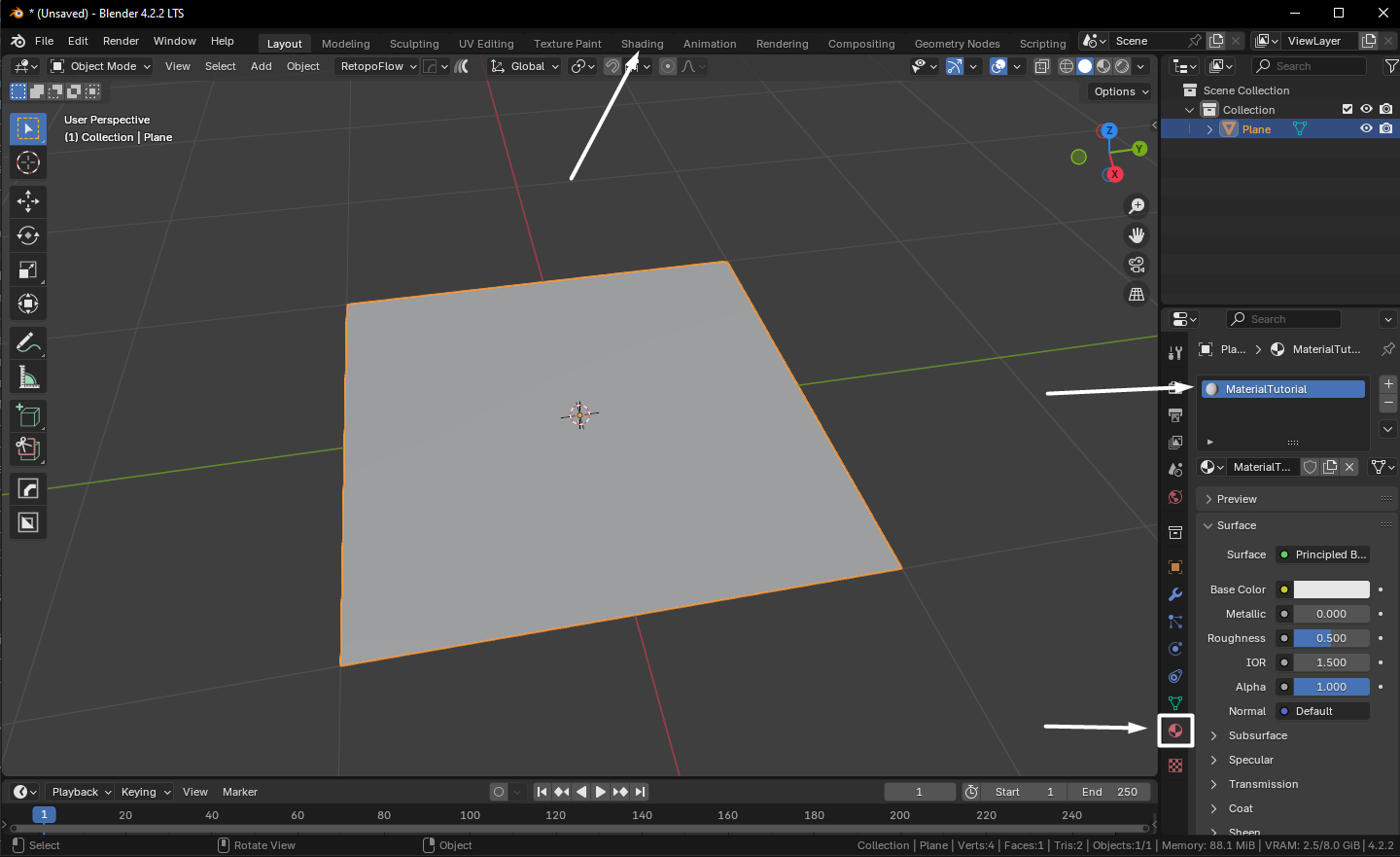
Task: Toggle Plane render visibility camera icon
Action: (1385, 128)
